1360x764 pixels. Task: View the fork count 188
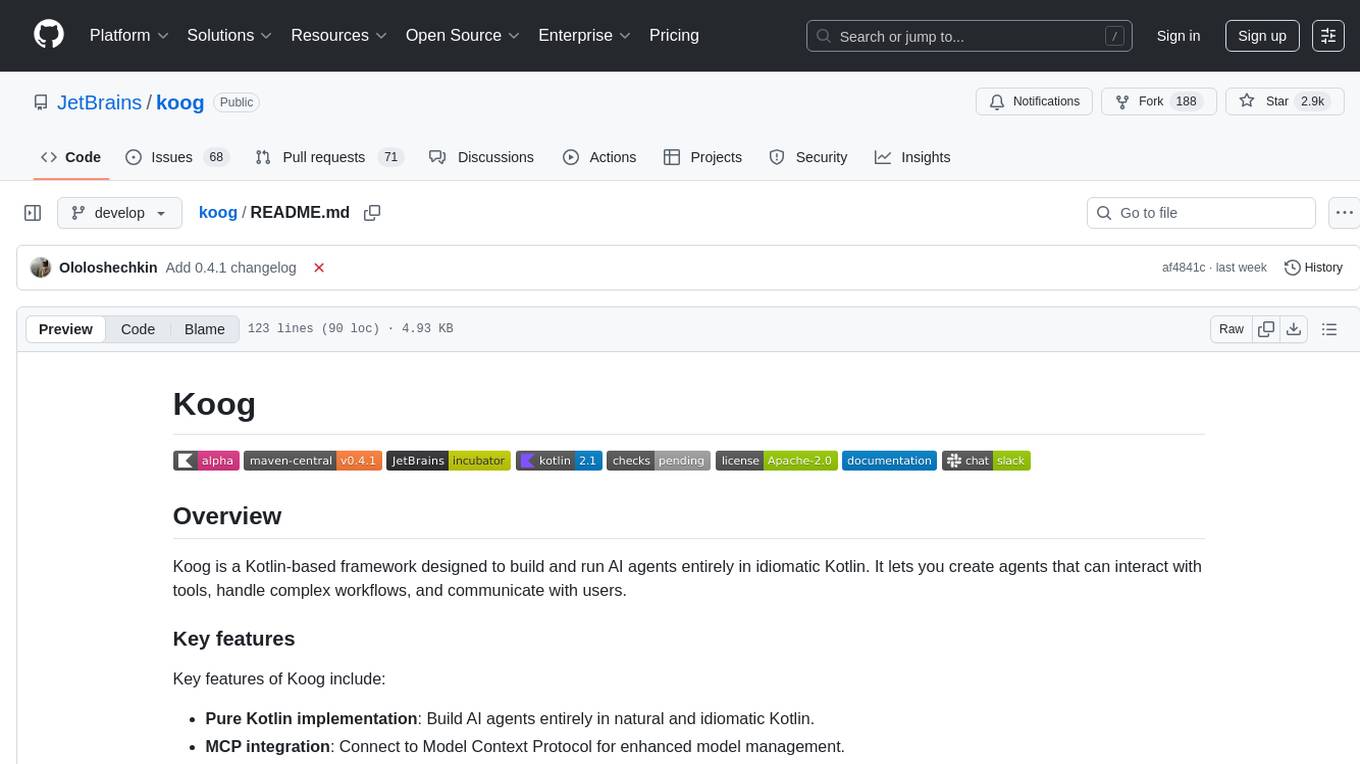[1186, 102]
